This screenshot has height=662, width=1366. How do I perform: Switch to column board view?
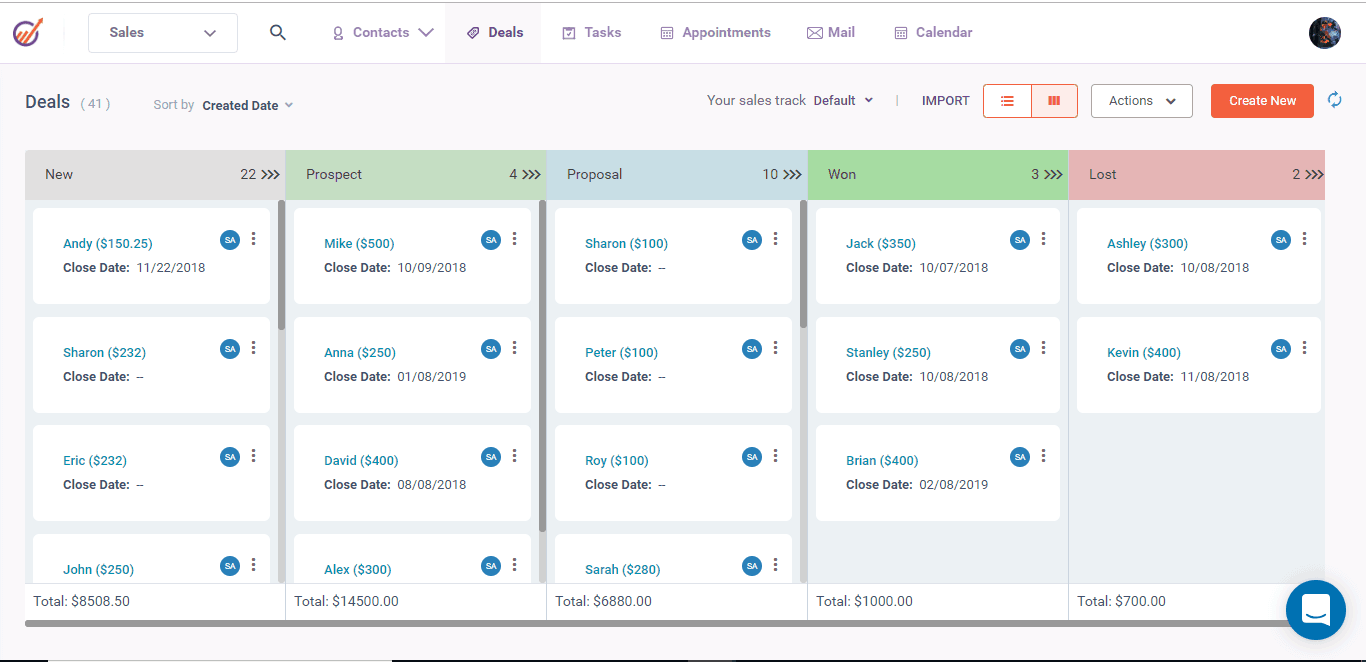pyautogui.click(x=1053, y=100)
